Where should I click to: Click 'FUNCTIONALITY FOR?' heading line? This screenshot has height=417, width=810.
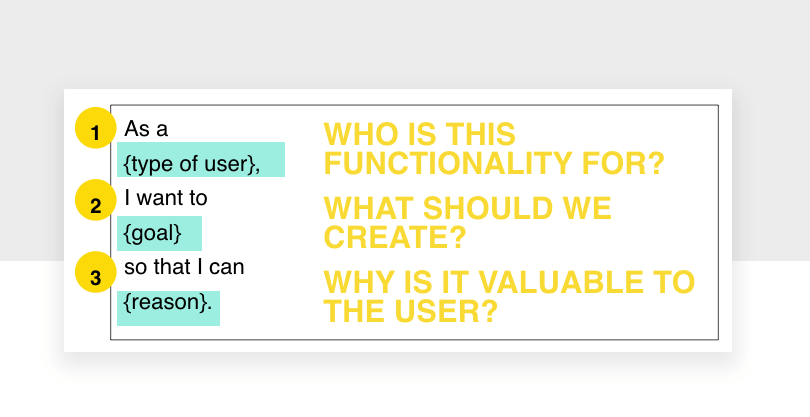pyautogui.click(x=494, y=163)
